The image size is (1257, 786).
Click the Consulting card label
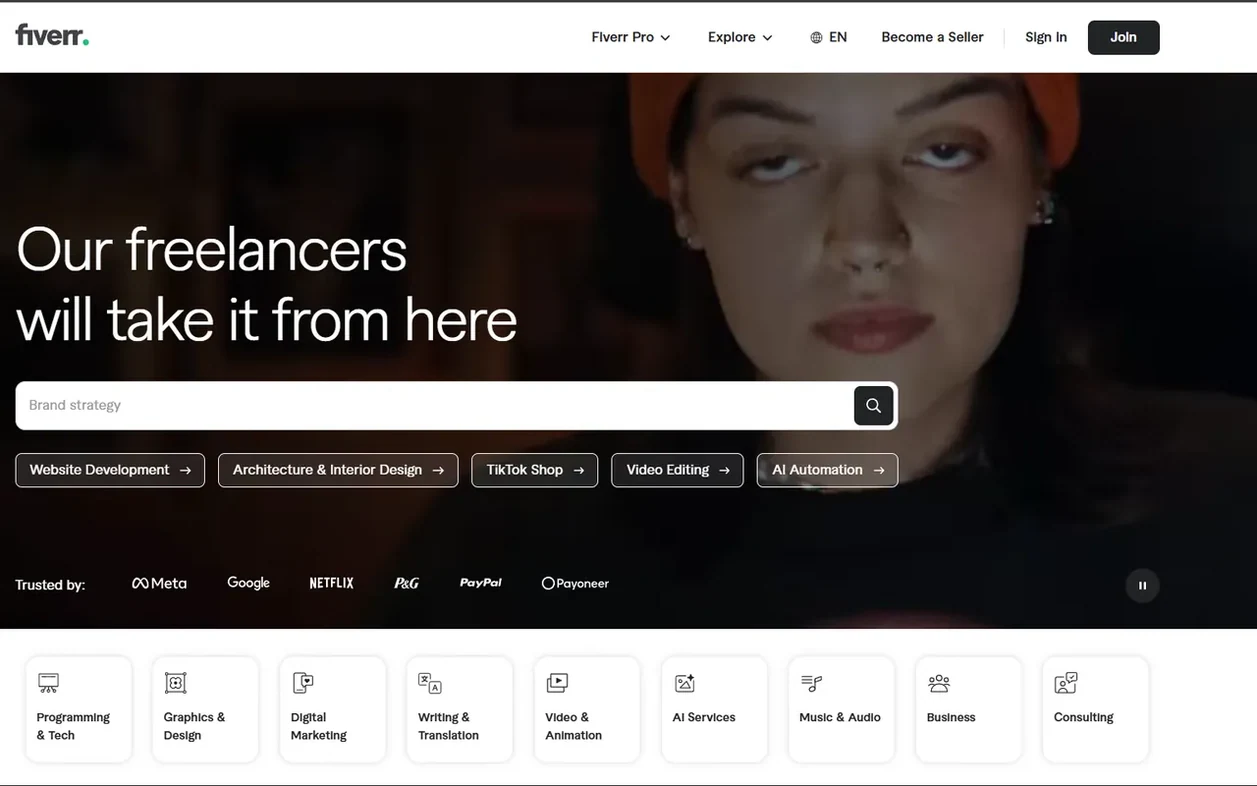click(x=1083, y=717)
